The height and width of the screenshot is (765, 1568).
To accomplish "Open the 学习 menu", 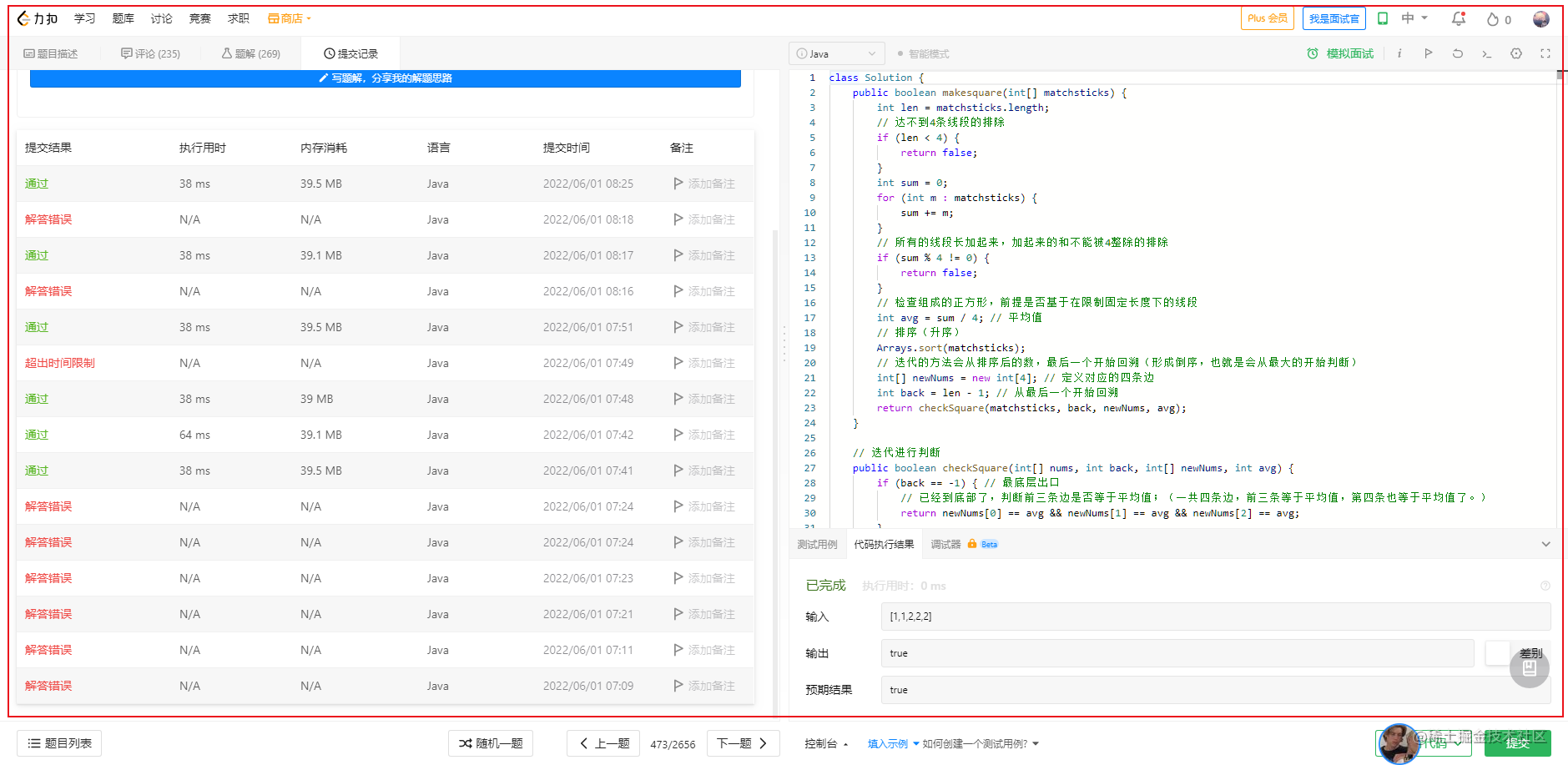I will [x=84, y=18].
